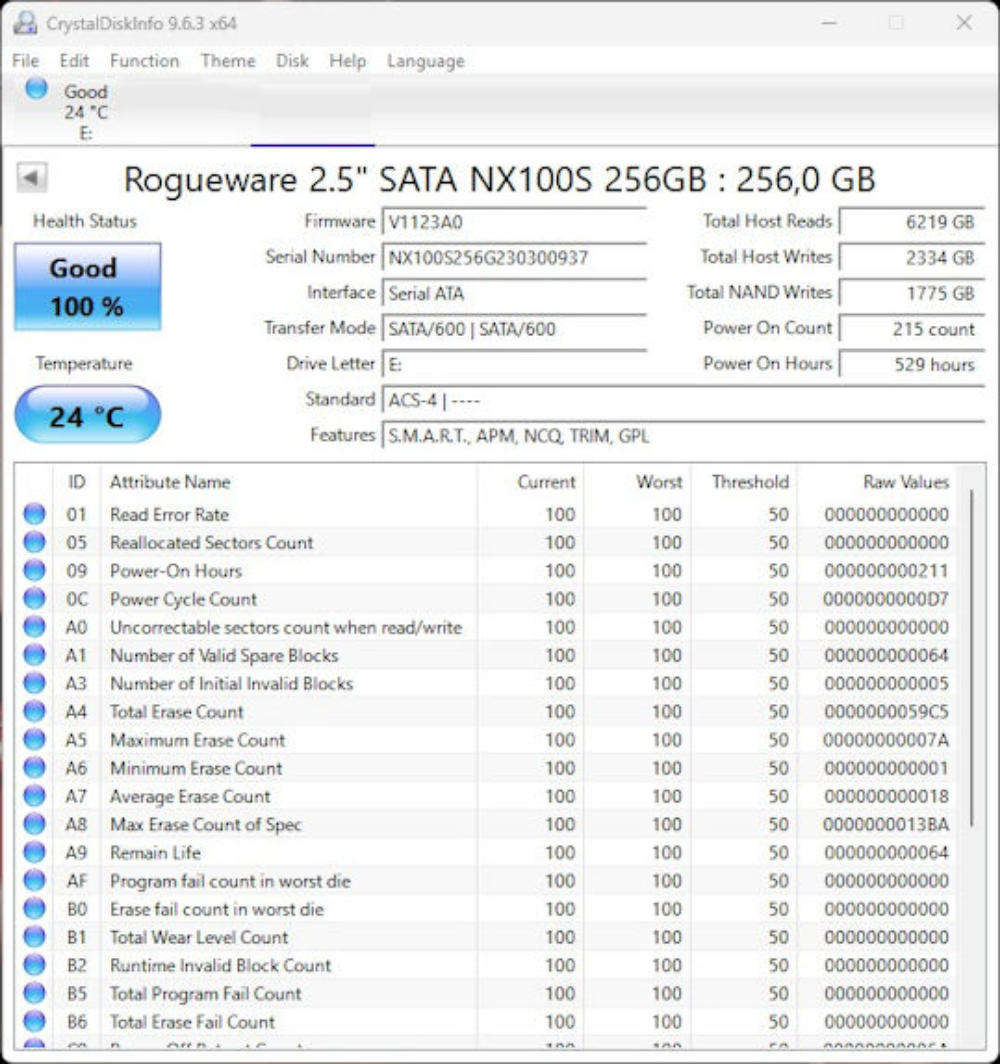Click the blue indicator next to Reallocated Sectors Count
The width and height of the screenshot is (1000, 1064).
[33, 542]
